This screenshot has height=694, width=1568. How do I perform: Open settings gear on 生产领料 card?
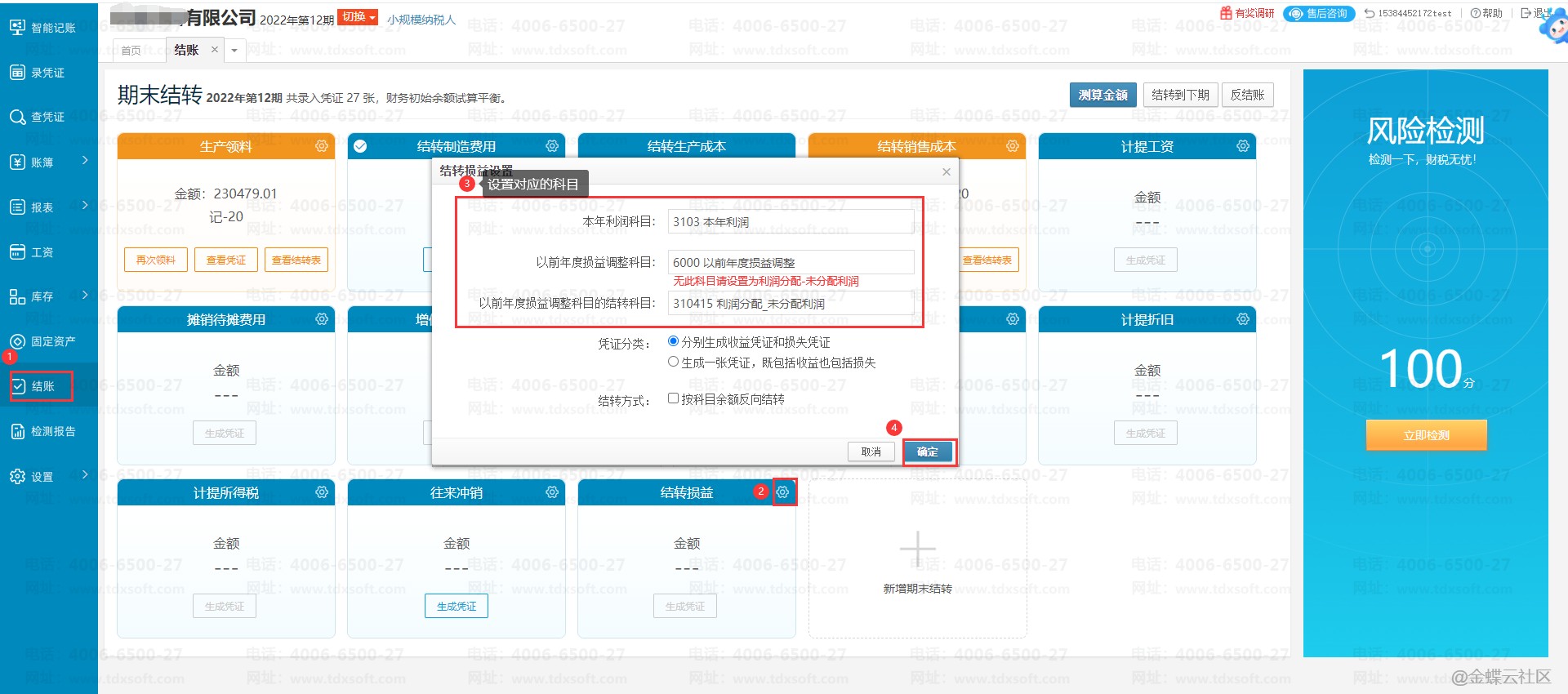click(x=322, y=146)
